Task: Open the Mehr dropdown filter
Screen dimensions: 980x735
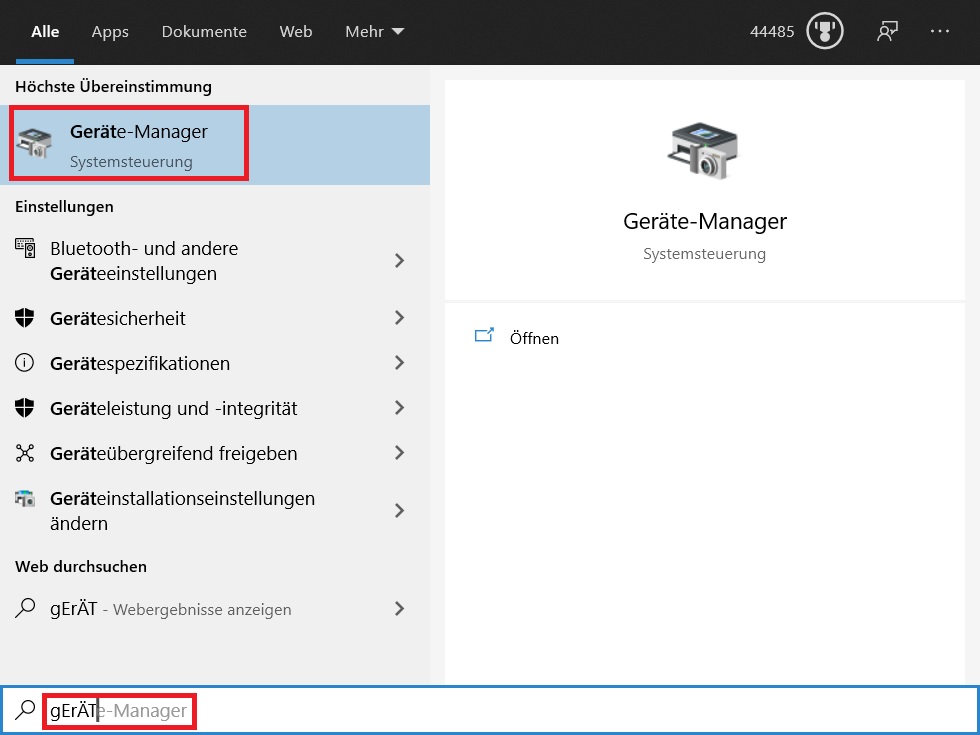Action: coord(374,32)
